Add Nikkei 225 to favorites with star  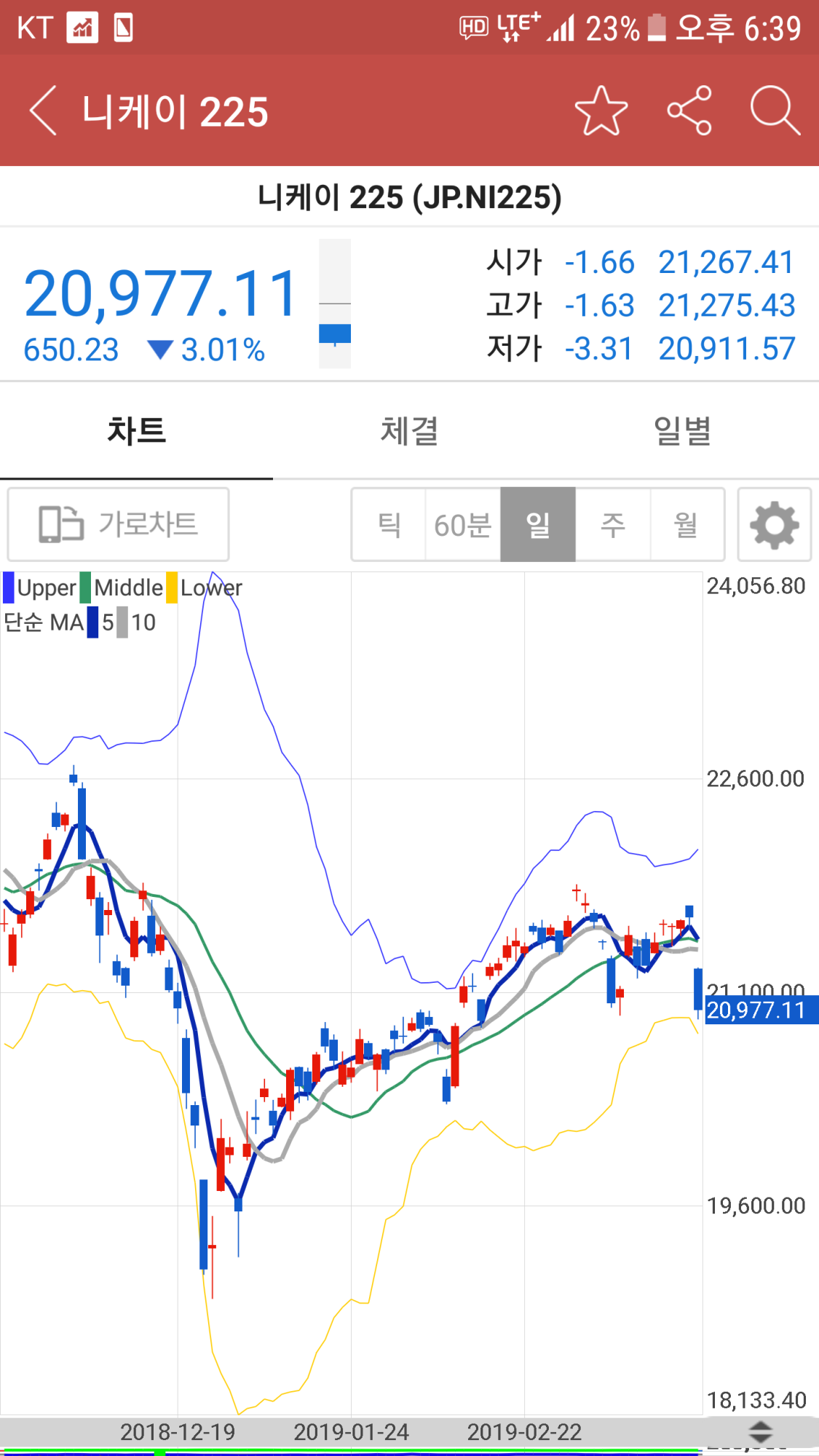click(601, 111)
